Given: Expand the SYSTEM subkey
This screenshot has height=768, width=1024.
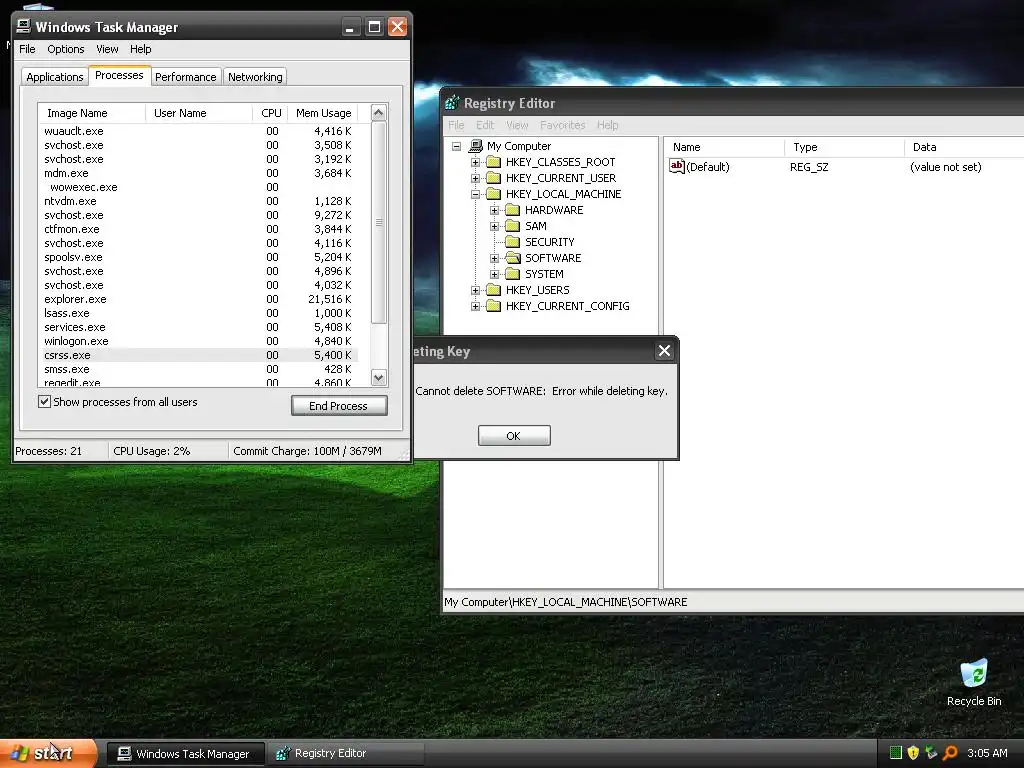Looking at the screenshot, I should [x=494, y=274].
